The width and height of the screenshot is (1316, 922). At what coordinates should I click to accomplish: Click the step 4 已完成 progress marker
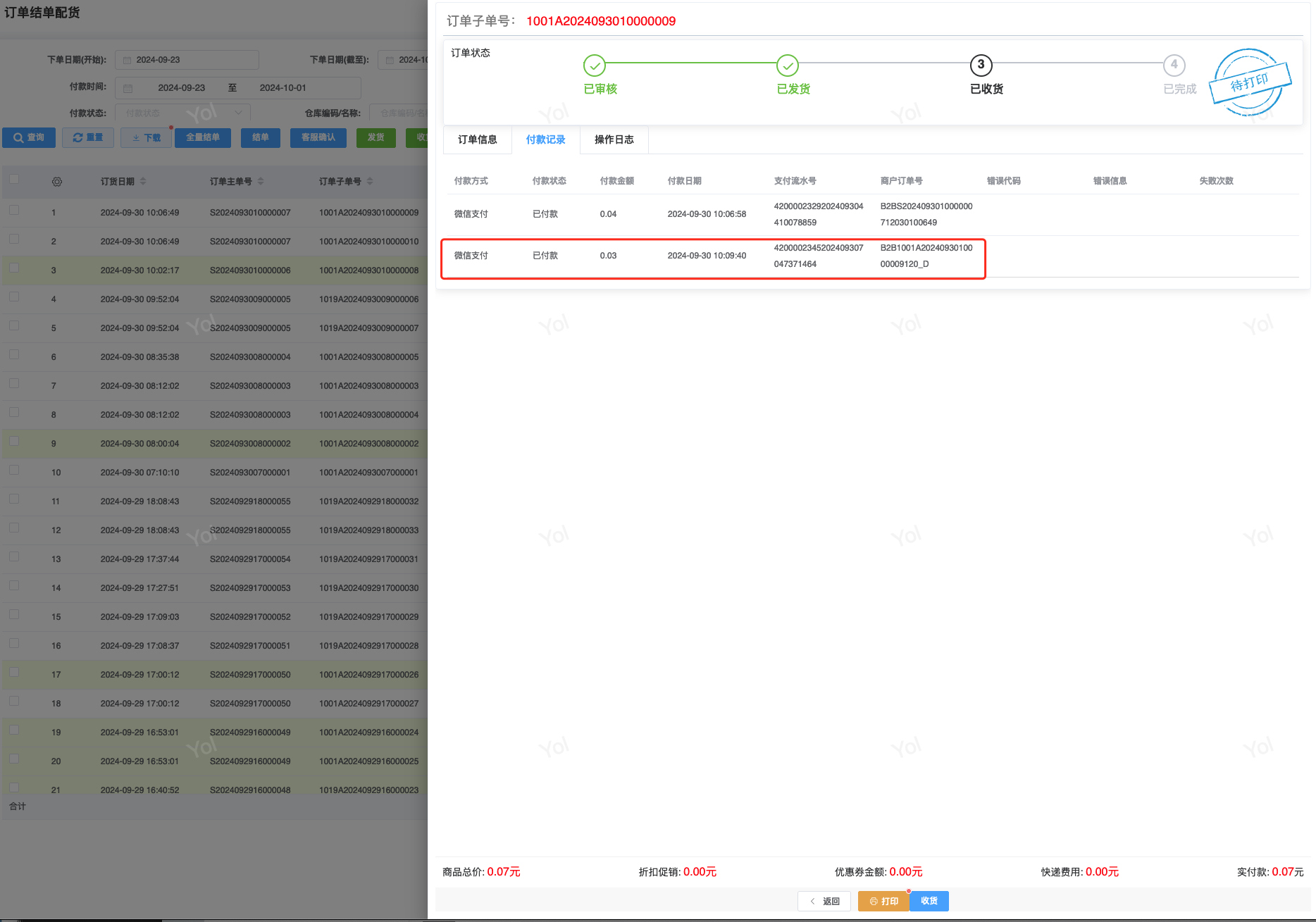1174,66
